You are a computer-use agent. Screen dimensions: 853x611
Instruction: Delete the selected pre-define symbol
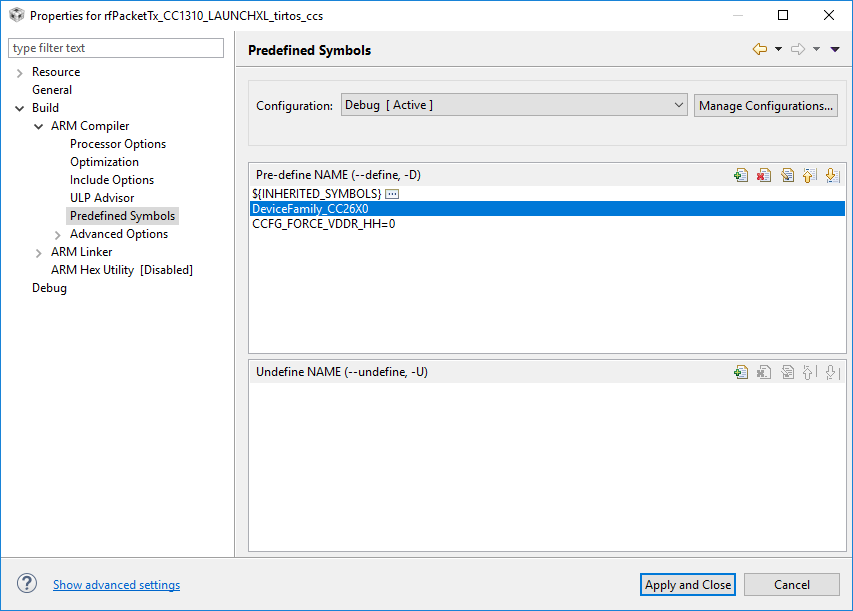[764, 175]
